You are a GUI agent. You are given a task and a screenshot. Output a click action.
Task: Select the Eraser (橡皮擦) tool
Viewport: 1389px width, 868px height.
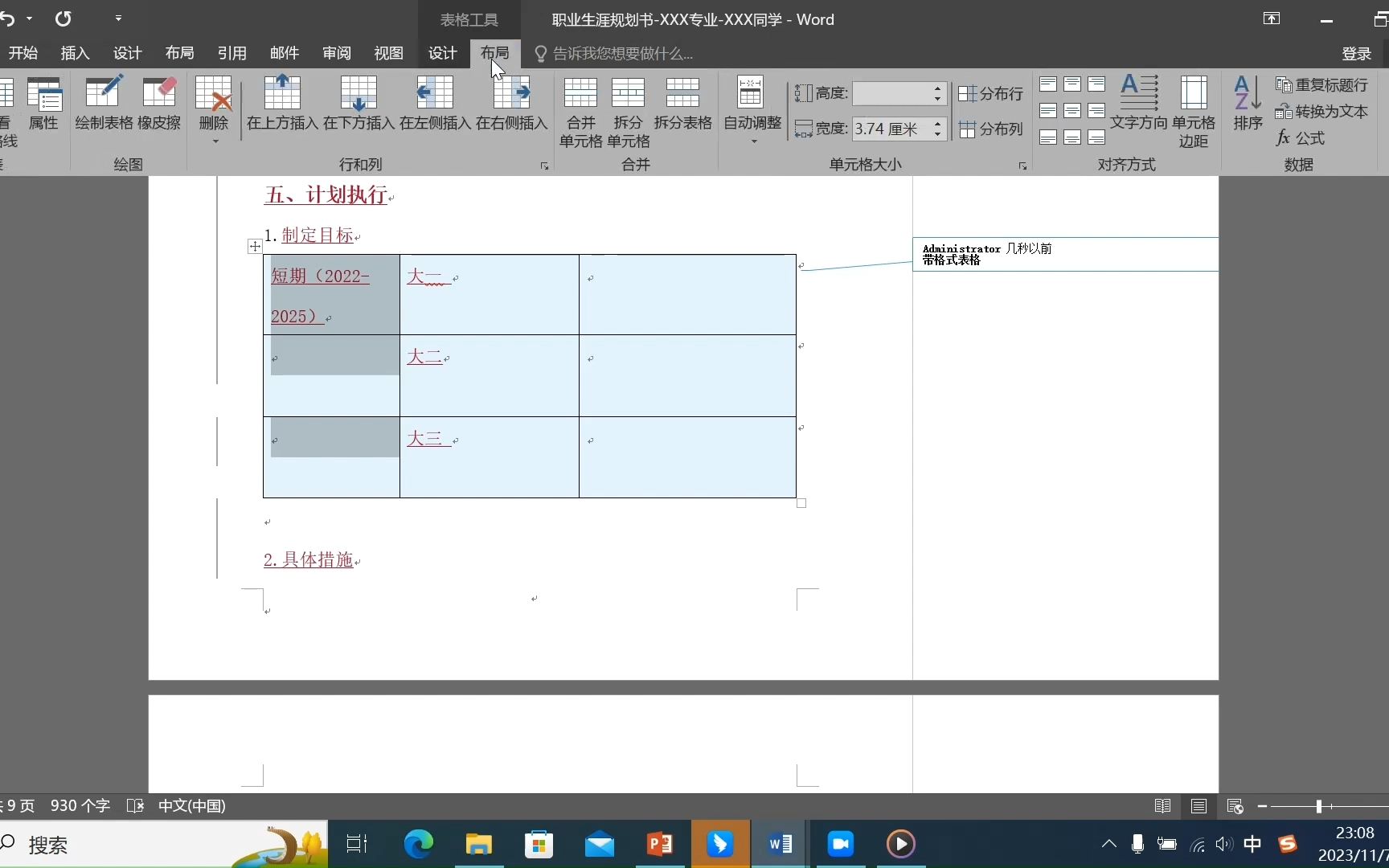(x=159, y=103)
